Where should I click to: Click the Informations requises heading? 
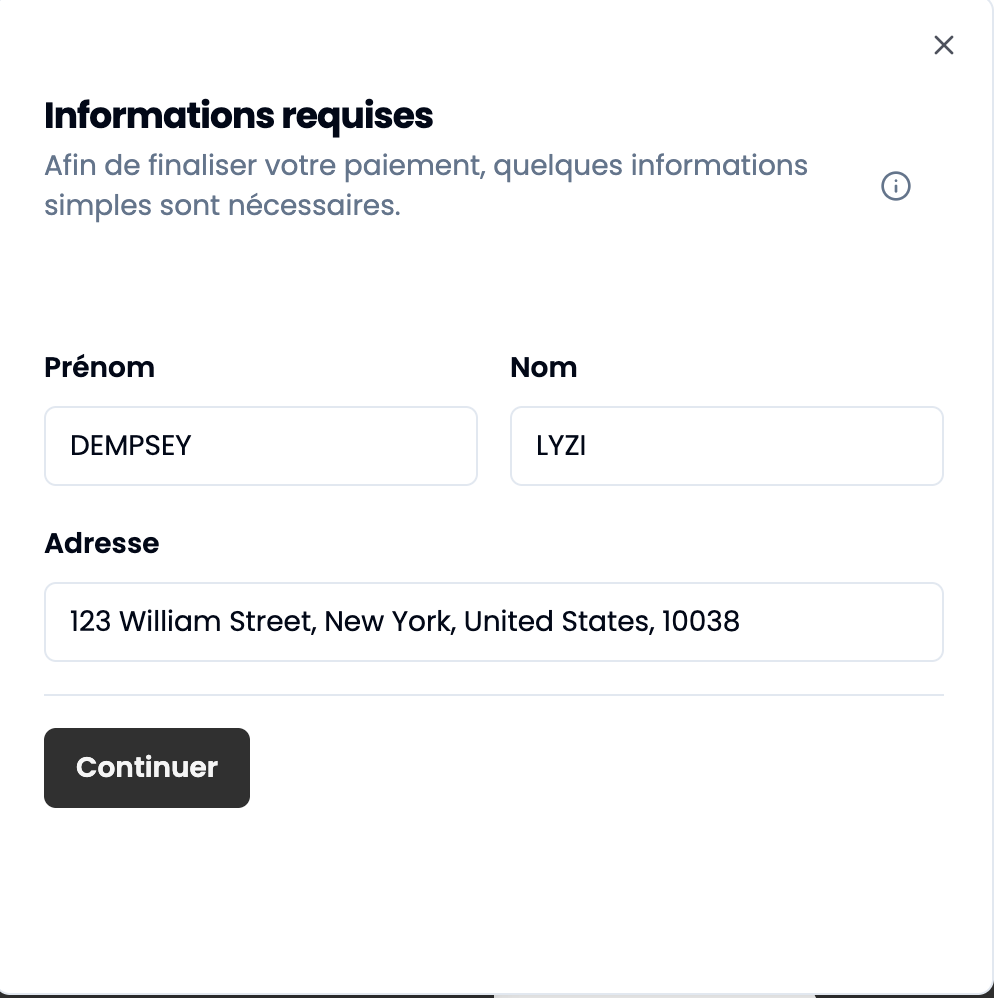click(239, 116)
